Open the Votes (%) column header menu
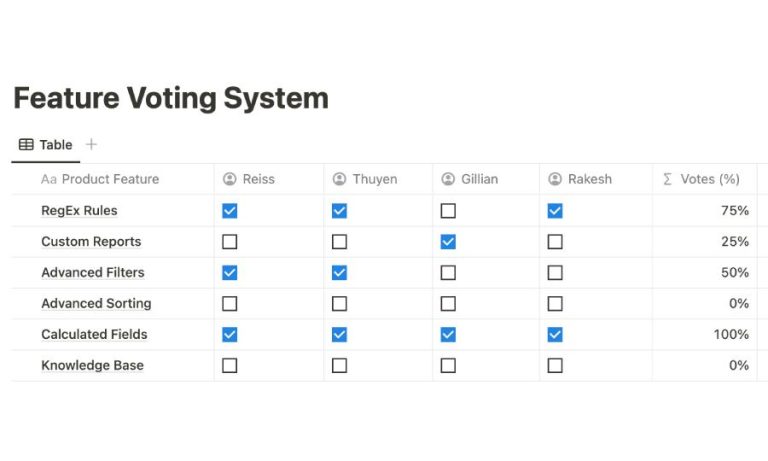The width and height of the screenshot is (768, 461). (x=705, y=179)
